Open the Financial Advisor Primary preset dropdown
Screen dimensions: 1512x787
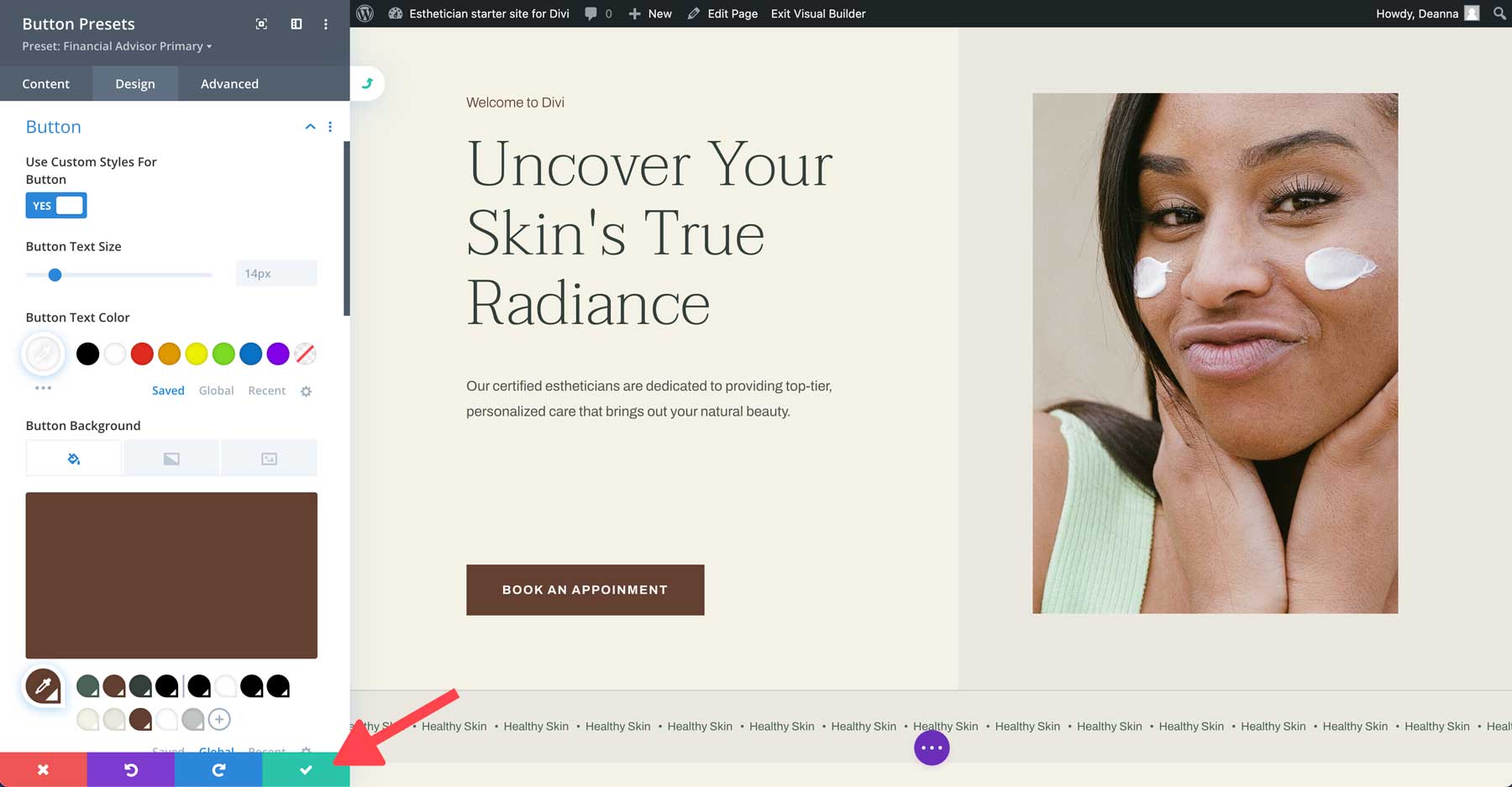pyautogui.click(x=118, y=46)
